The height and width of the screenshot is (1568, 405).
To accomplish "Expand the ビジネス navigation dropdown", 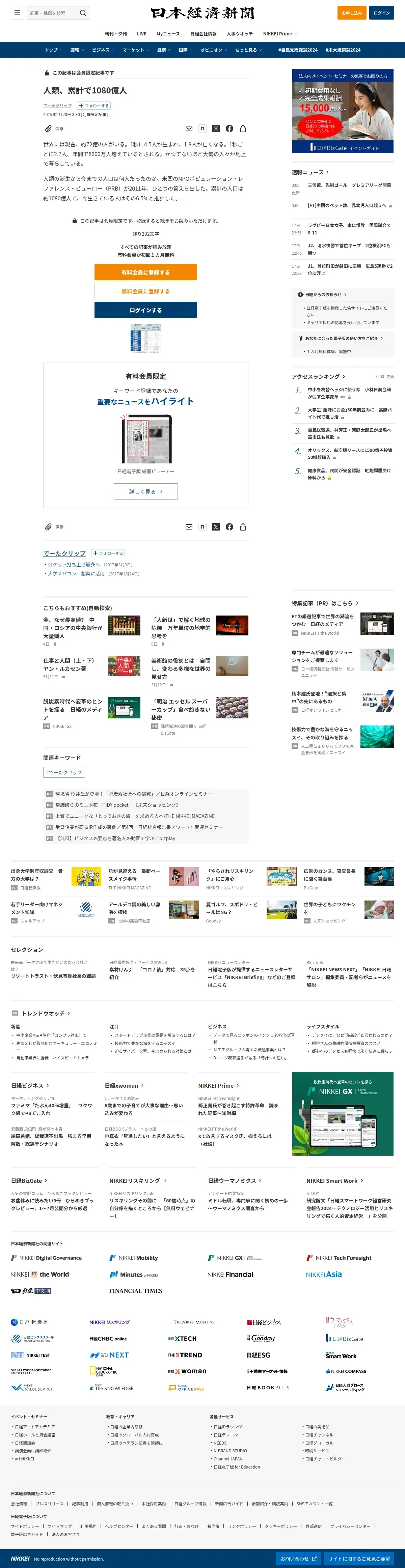I will (x=104, y=50).
